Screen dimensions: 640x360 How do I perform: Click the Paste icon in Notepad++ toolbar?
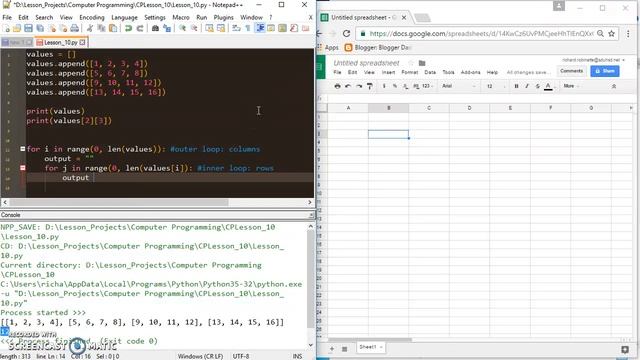click(113, 28)
